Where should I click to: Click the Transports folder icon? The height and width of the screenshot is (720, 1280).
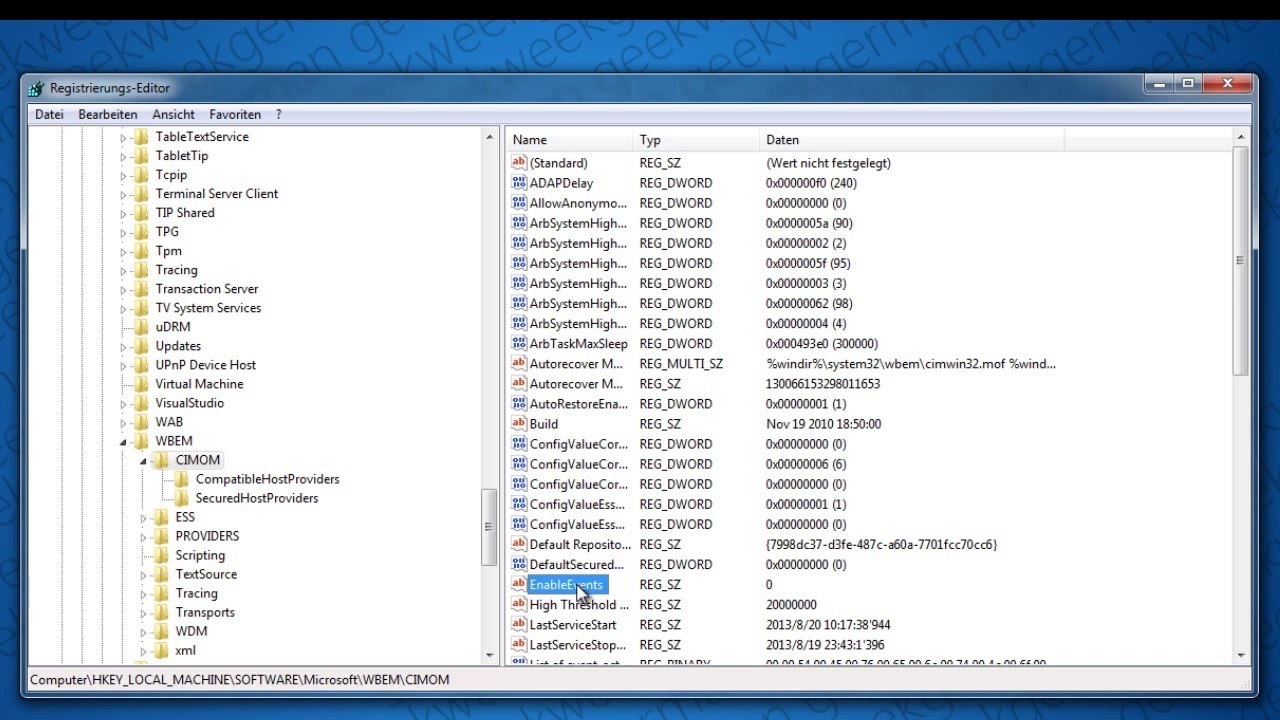click(161, 612)
